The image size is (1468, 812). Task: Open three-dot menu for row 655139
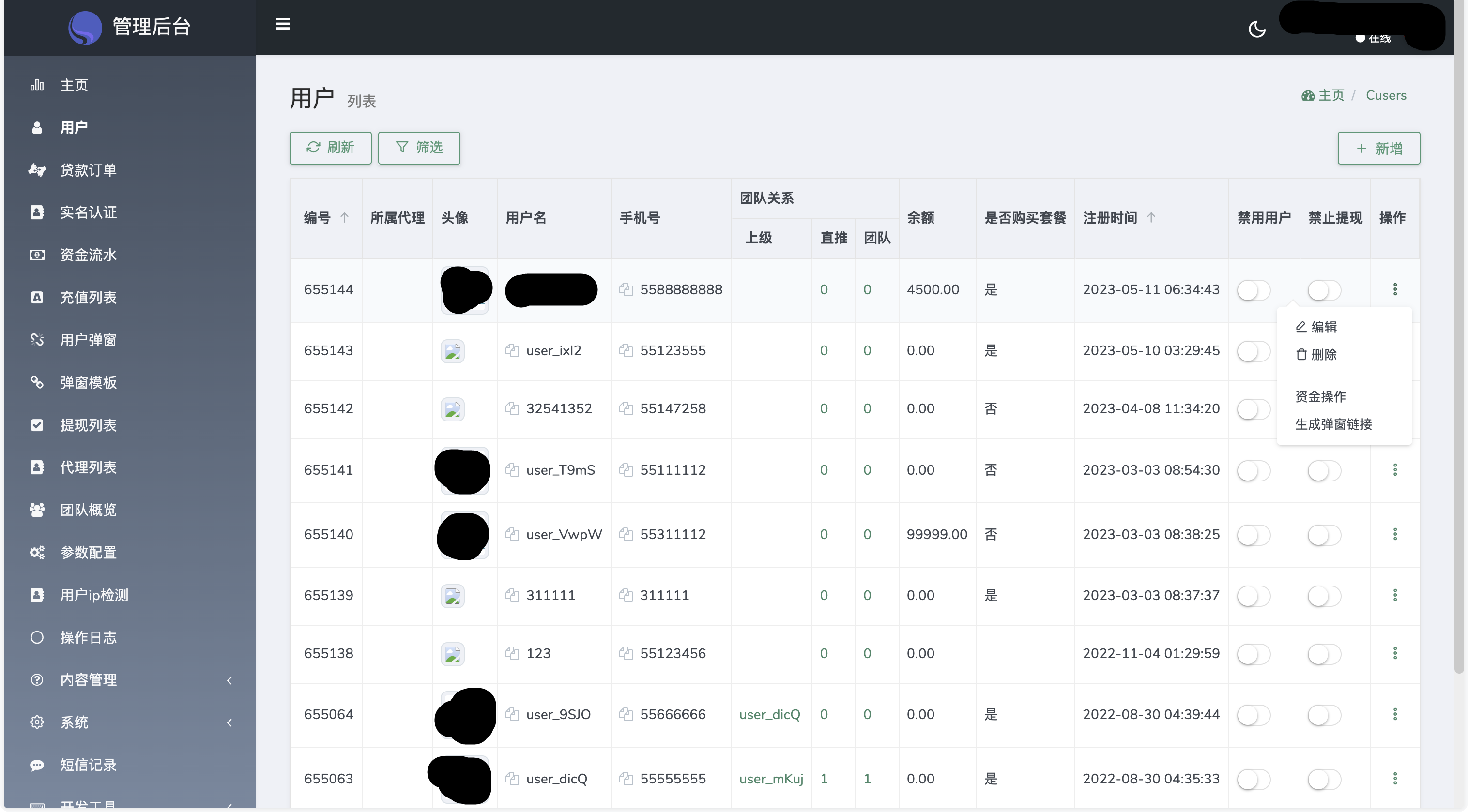point(1394,595)
